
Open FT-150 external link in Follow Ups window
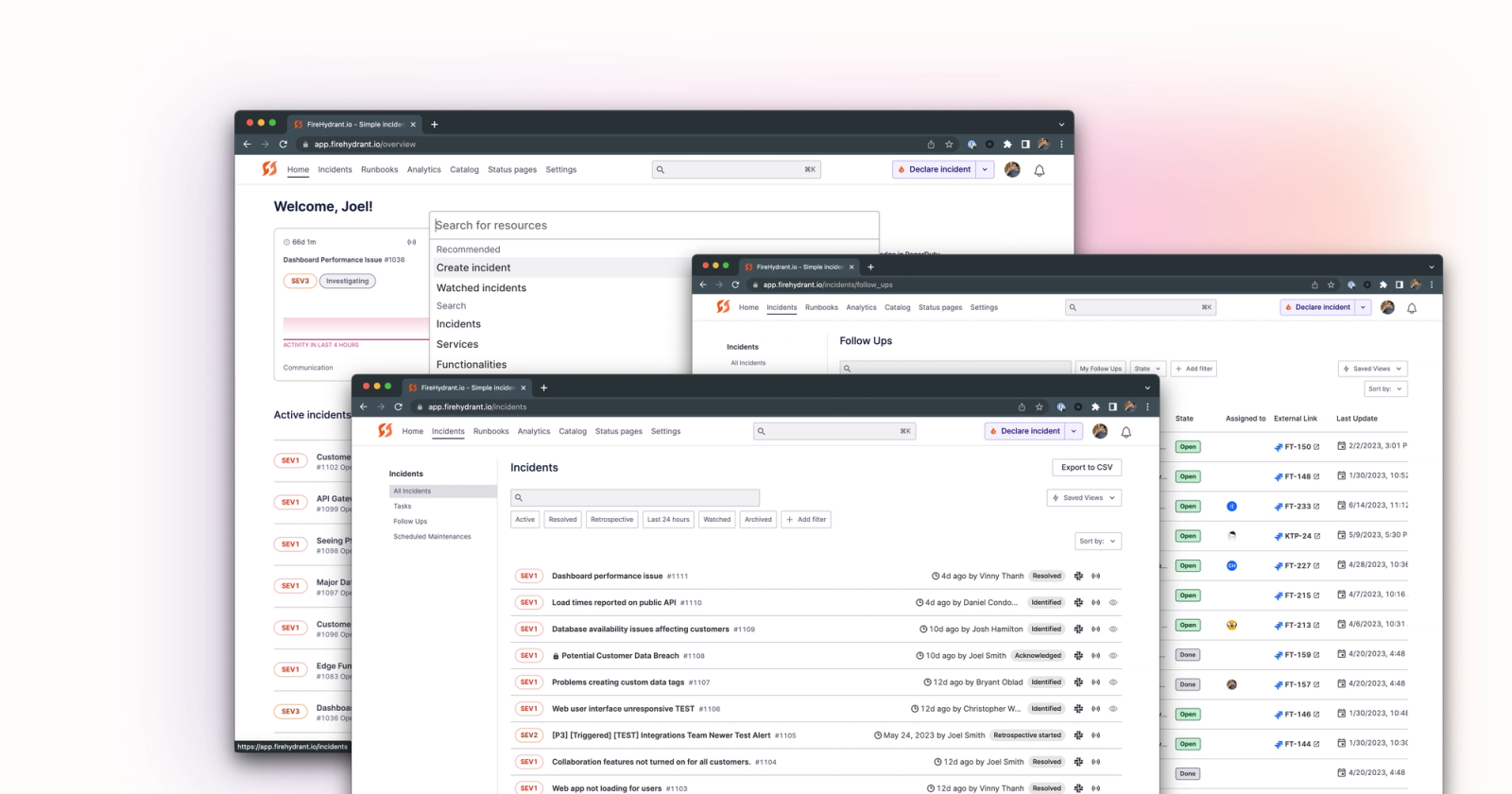click(x=1297, y=446)
